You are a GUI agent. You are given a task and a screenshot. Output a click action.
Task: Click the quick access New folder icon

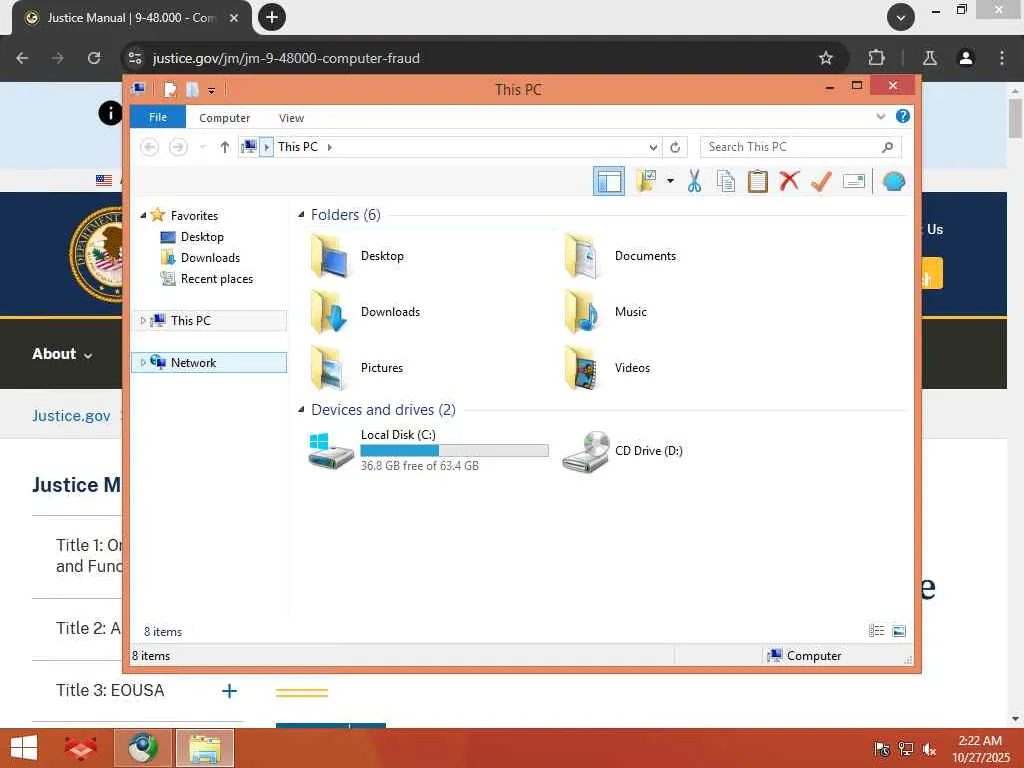point(192,89)
